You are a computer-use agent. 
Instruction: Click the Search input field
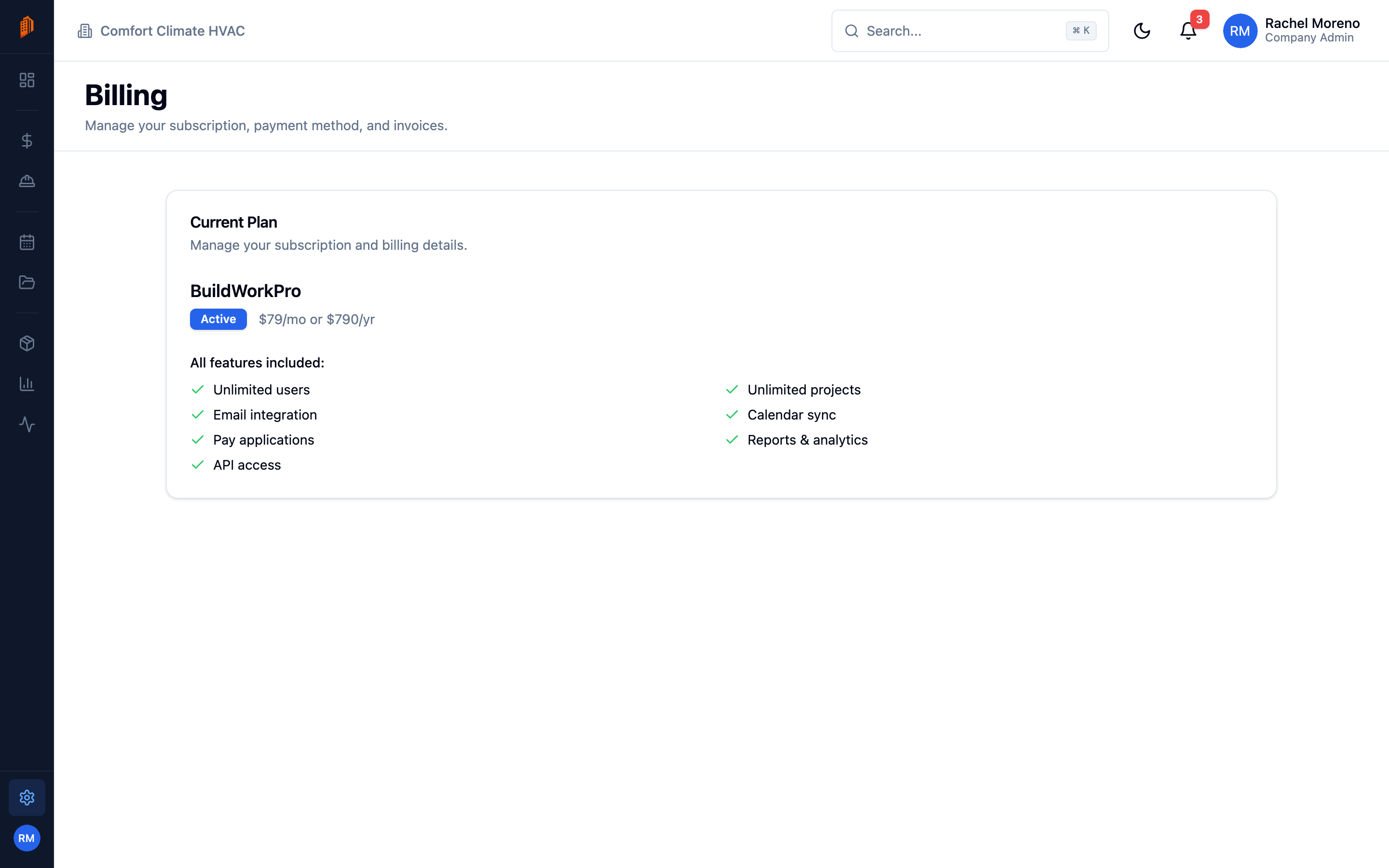[970, 31]
